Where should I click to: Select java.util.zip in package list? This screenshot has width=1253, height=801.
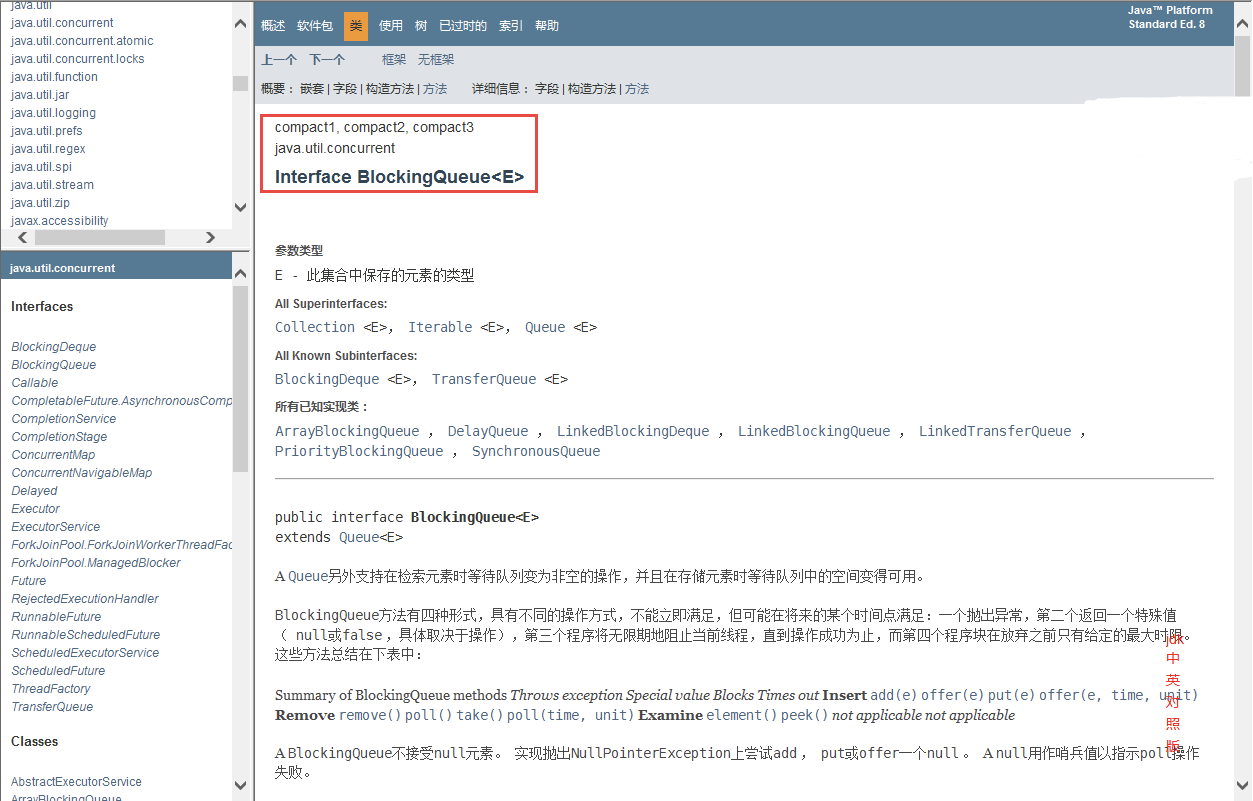coord(40,203)
